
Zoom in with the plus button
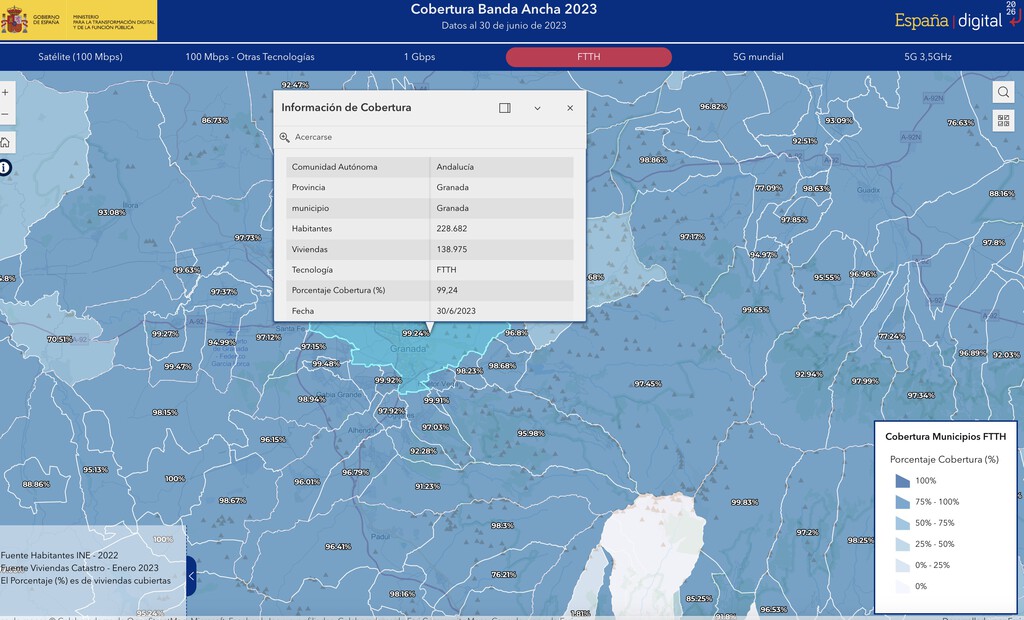(5, 93)
